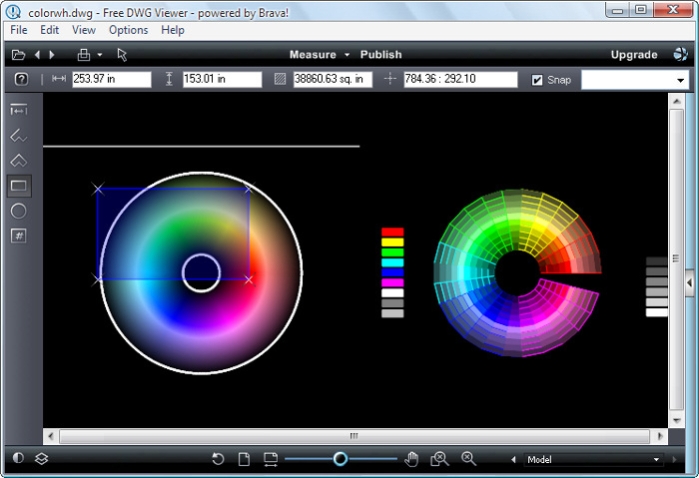Click the coordinates field 784.36 : 292.10
This screenshot has height=478, width=699.
(461, 79)
